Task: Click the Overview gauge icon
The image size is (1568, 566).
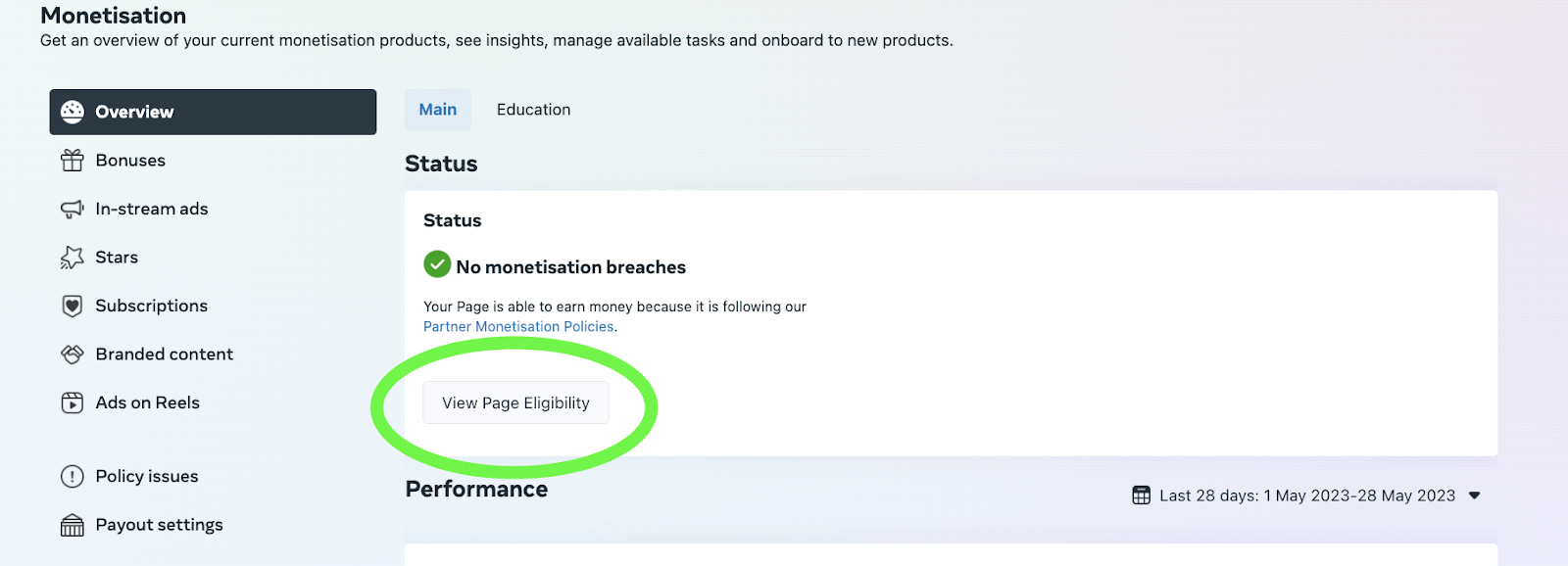Action: [73, 112]
